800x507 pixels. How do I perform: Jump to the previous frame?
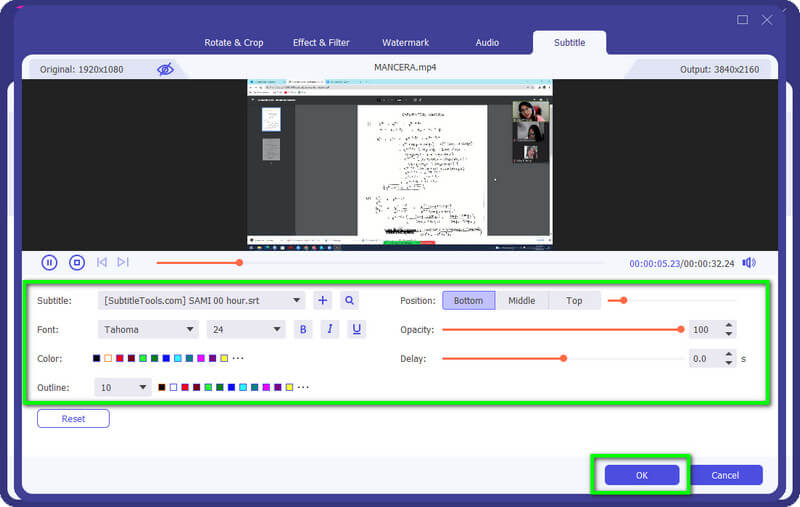(102, 262)
